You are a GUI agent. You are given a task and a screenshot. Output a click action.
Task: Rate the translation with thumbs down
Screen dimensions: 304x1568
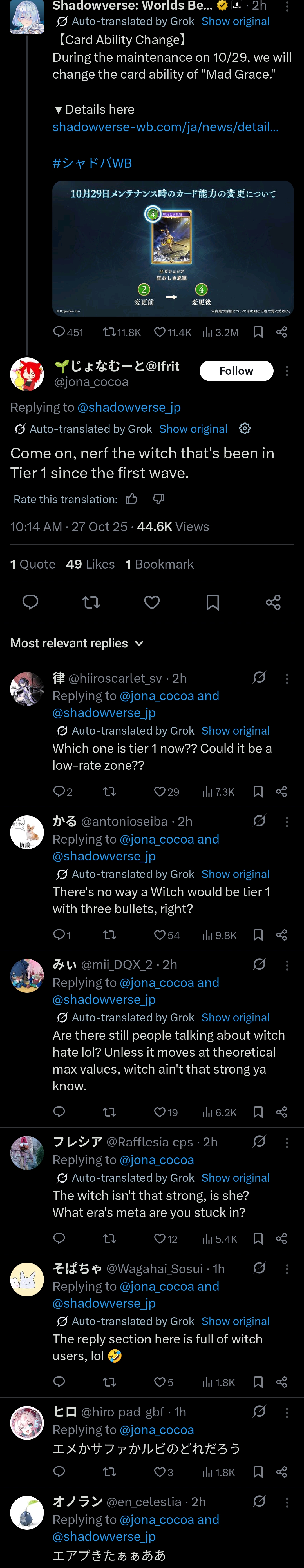(159, 499)
